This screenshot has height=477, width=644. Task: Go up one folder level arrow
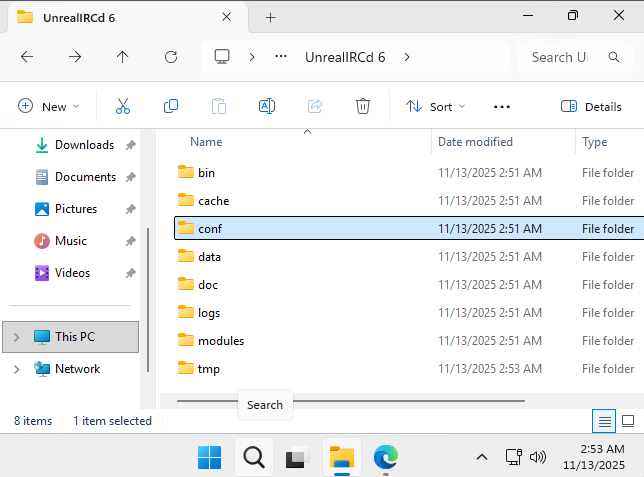pyautogui.click(x=123, y=57)
